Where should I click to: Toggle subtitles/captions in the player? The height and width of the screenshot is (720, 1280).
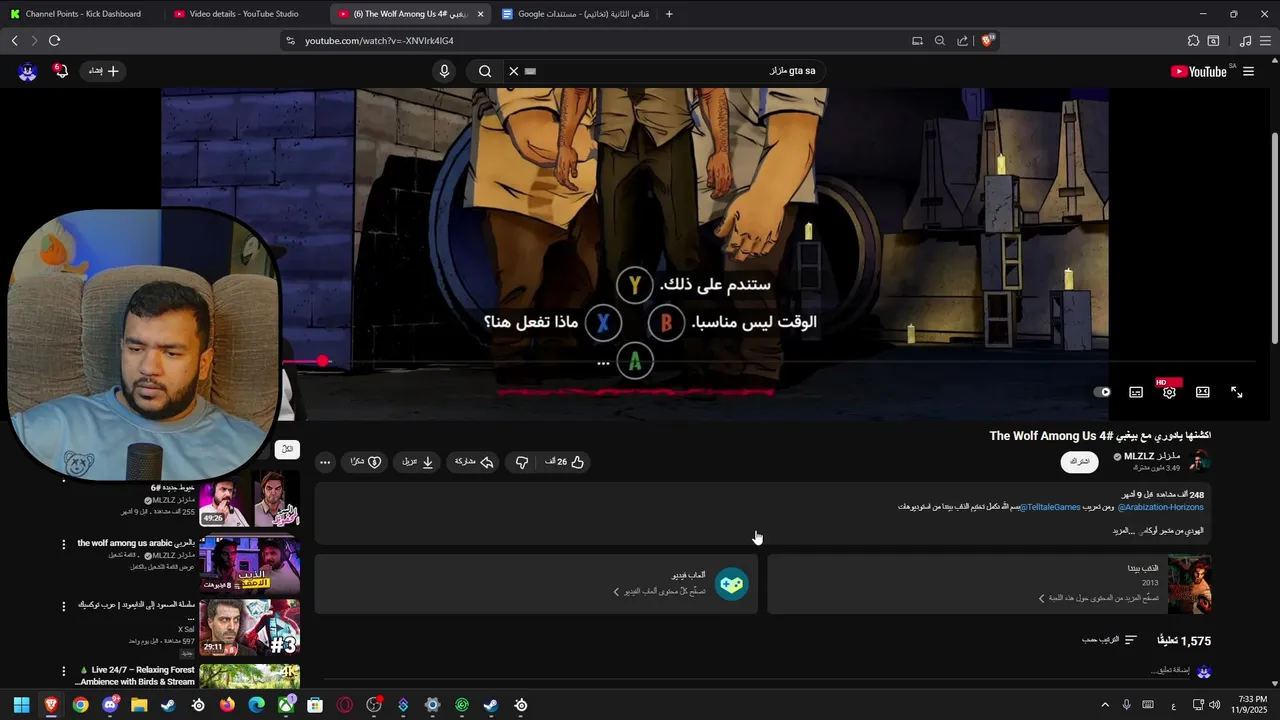tap(1136, 392)
